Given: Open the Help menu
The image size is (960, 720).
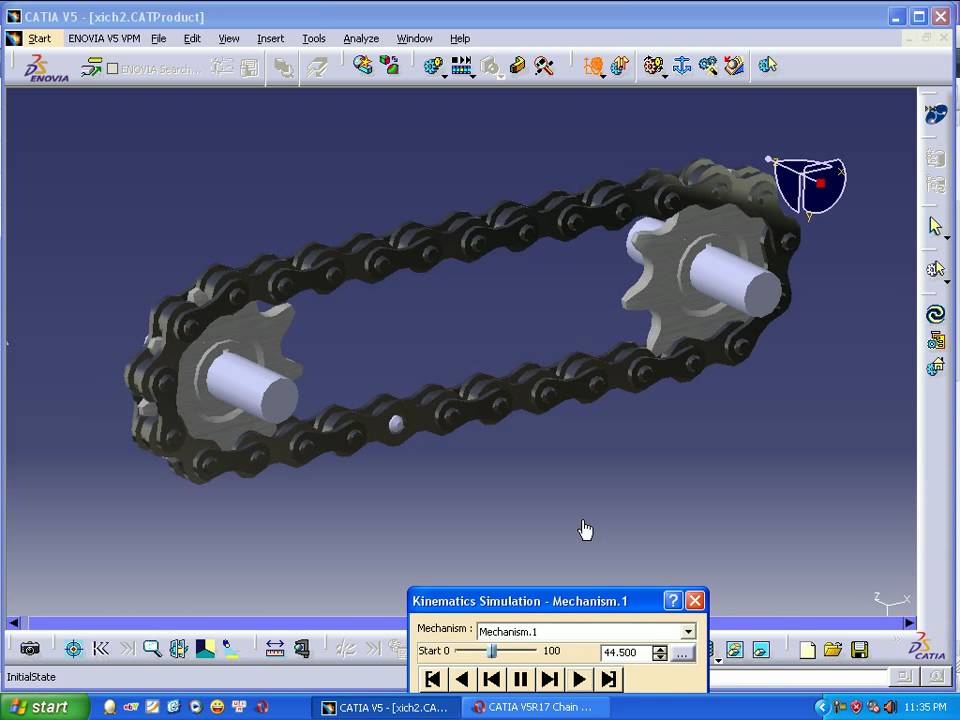Looking at the screenshot, I should (460, 39).
